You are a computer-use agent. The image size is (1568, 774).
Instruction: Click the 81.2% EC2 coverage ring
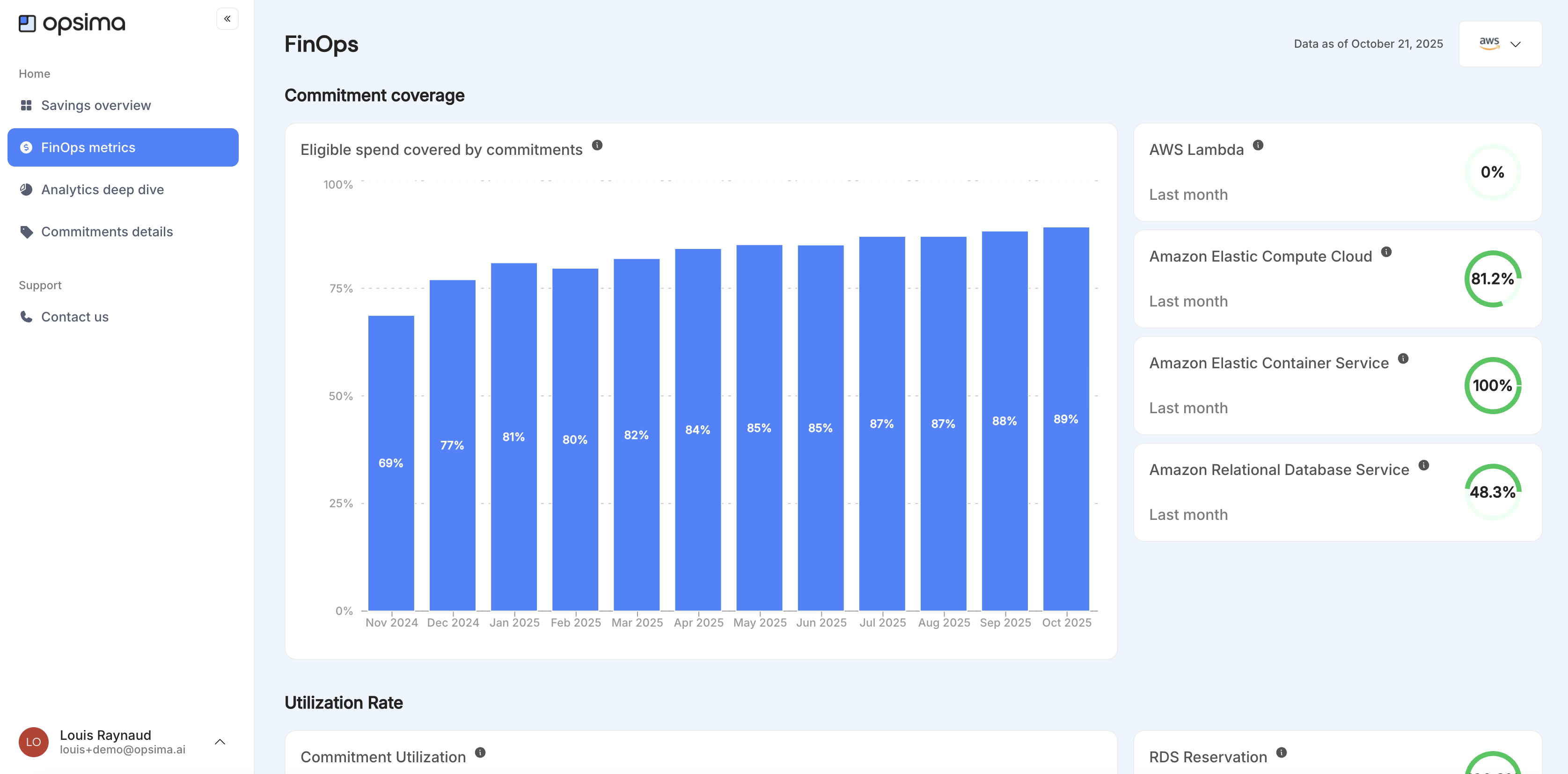pyautogui.click(x=1492, y=279)
